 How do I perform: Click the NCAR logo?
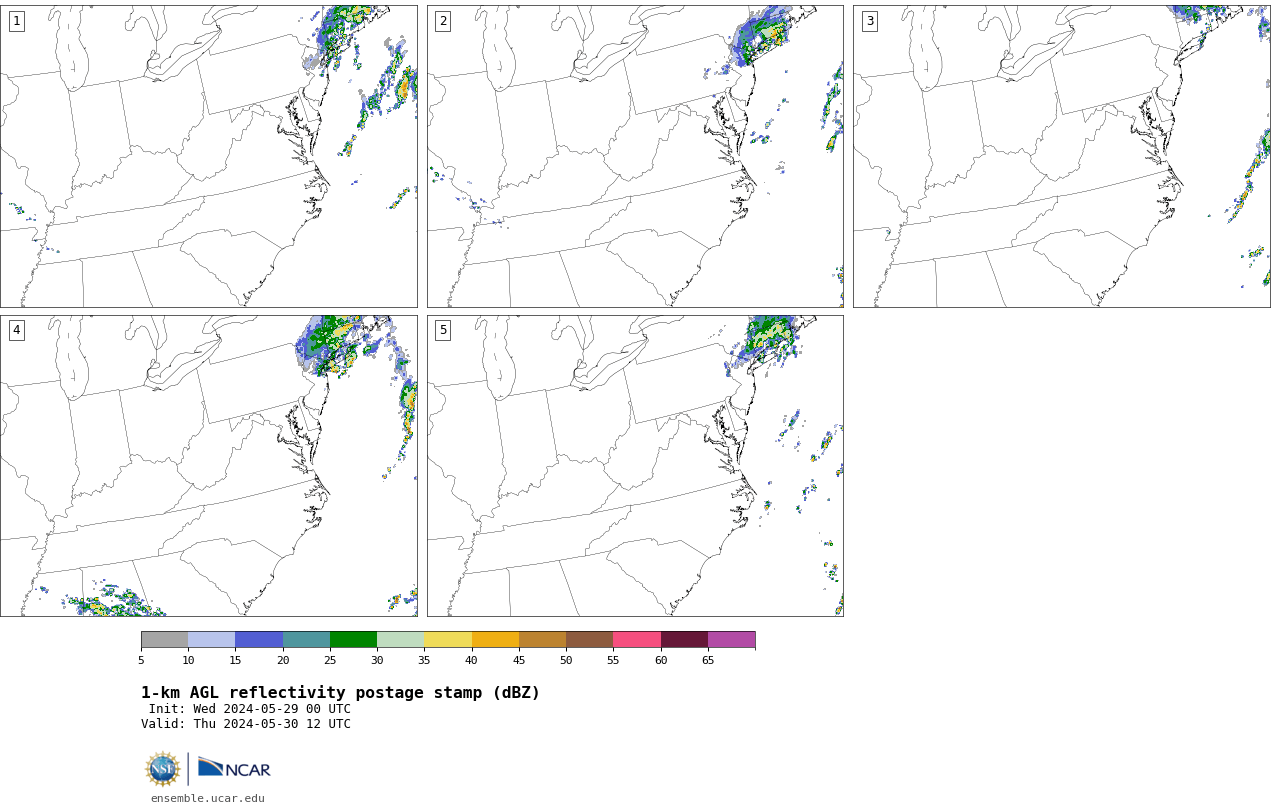(234, 768)
